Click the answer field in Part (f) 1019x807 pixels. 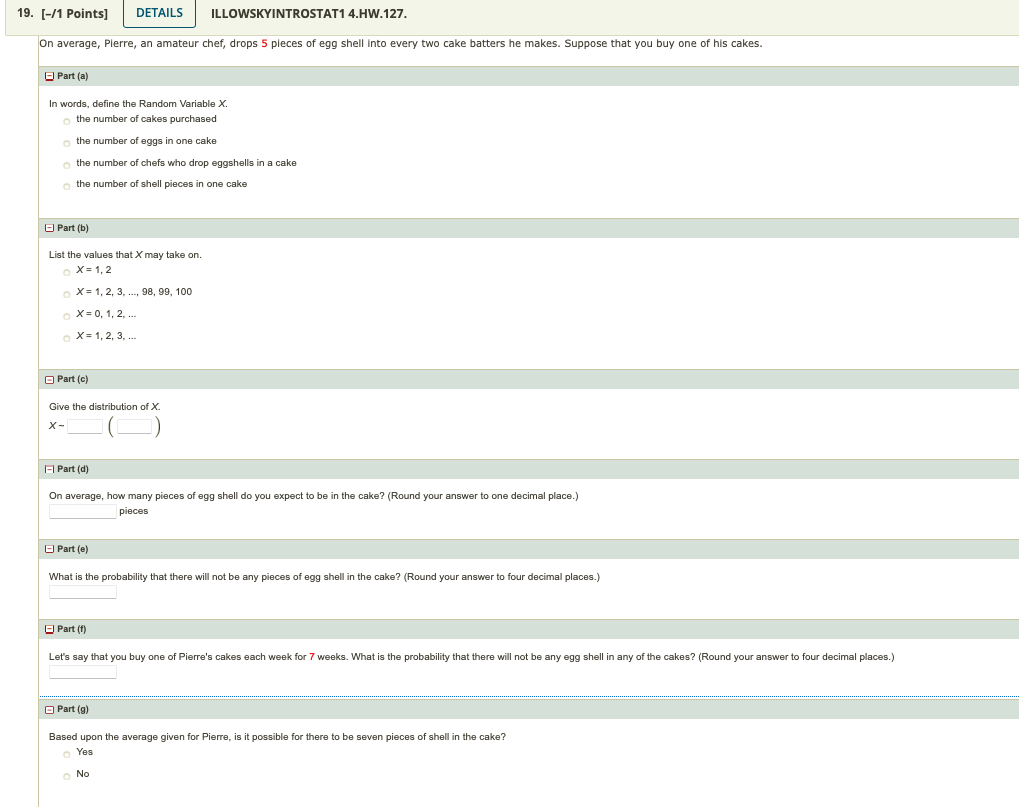83,670
